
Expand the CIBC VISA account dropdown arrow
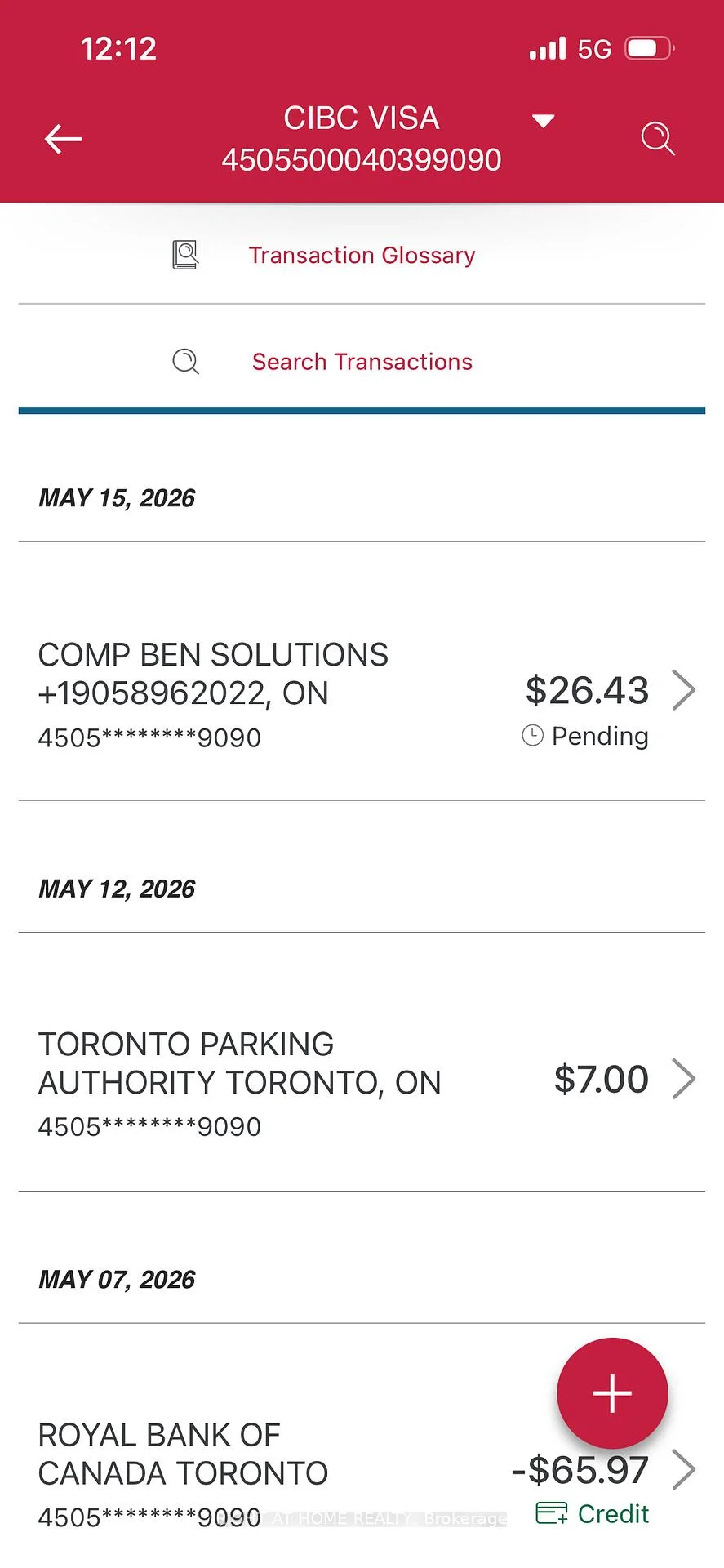click(x=543, y=121)
